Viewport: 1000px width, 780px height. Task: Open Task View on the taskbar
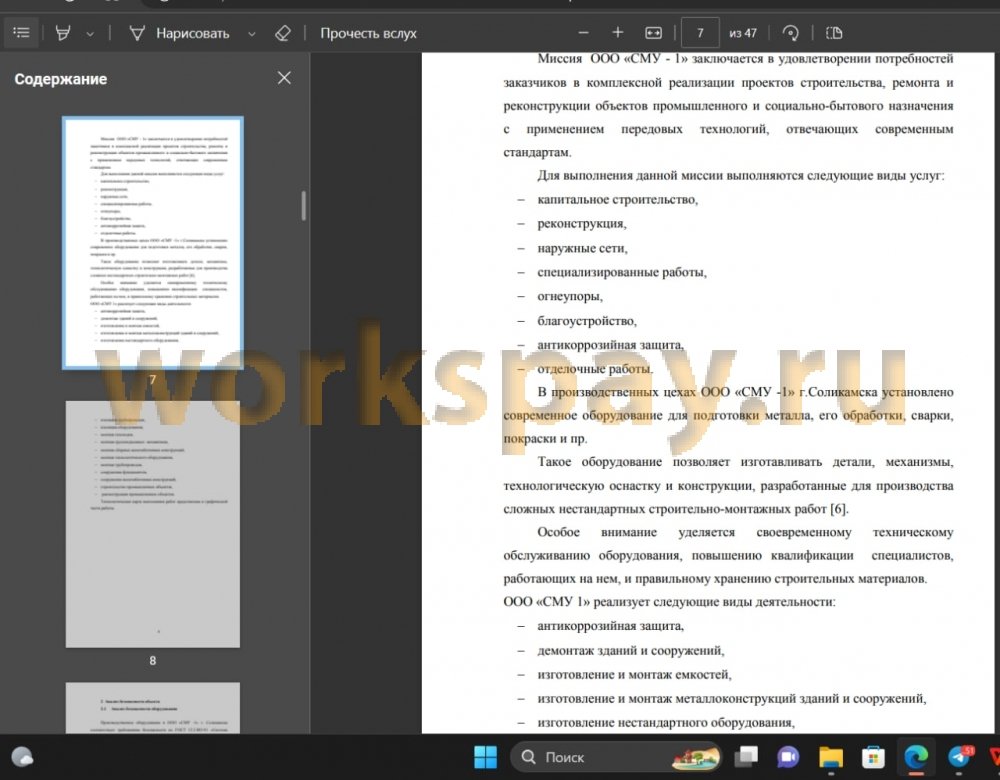(746, 757)
